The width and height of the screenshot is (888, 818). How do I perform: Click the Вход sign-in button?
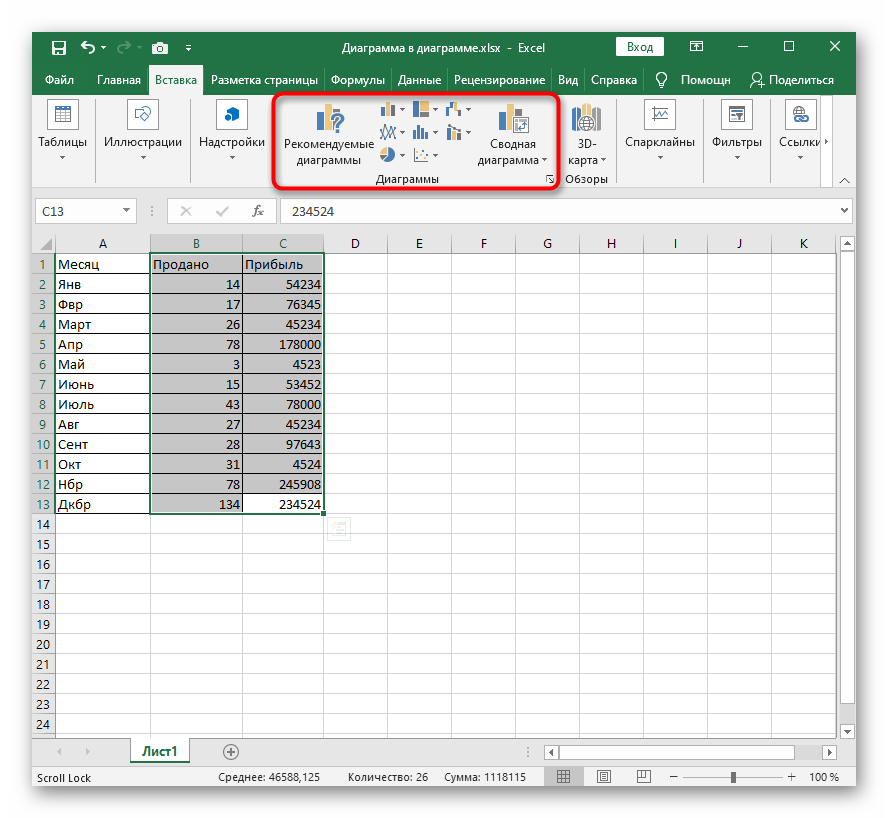(640, 47)
